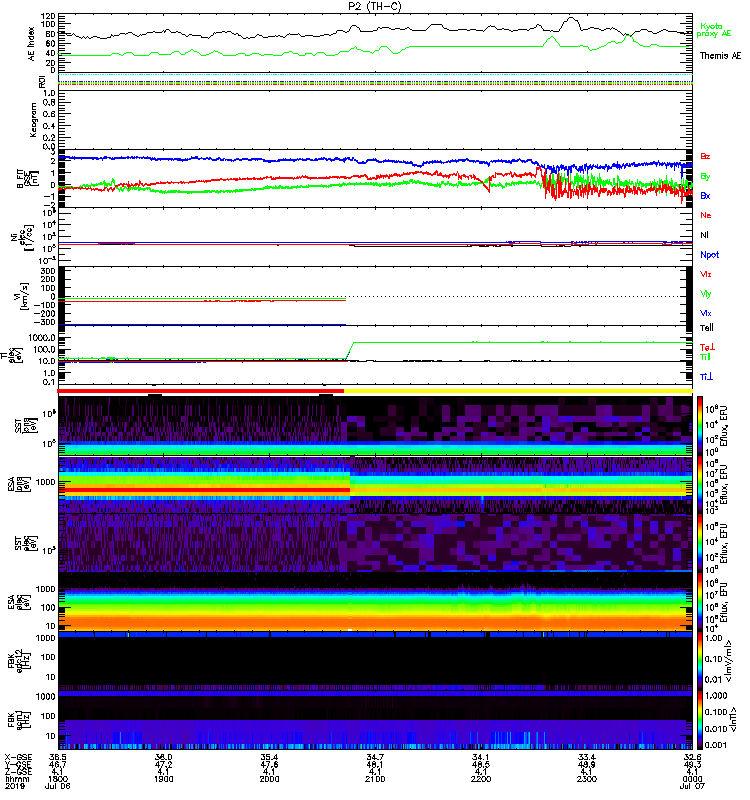Click the FBK scm1 [Hz] axis label

18,720
